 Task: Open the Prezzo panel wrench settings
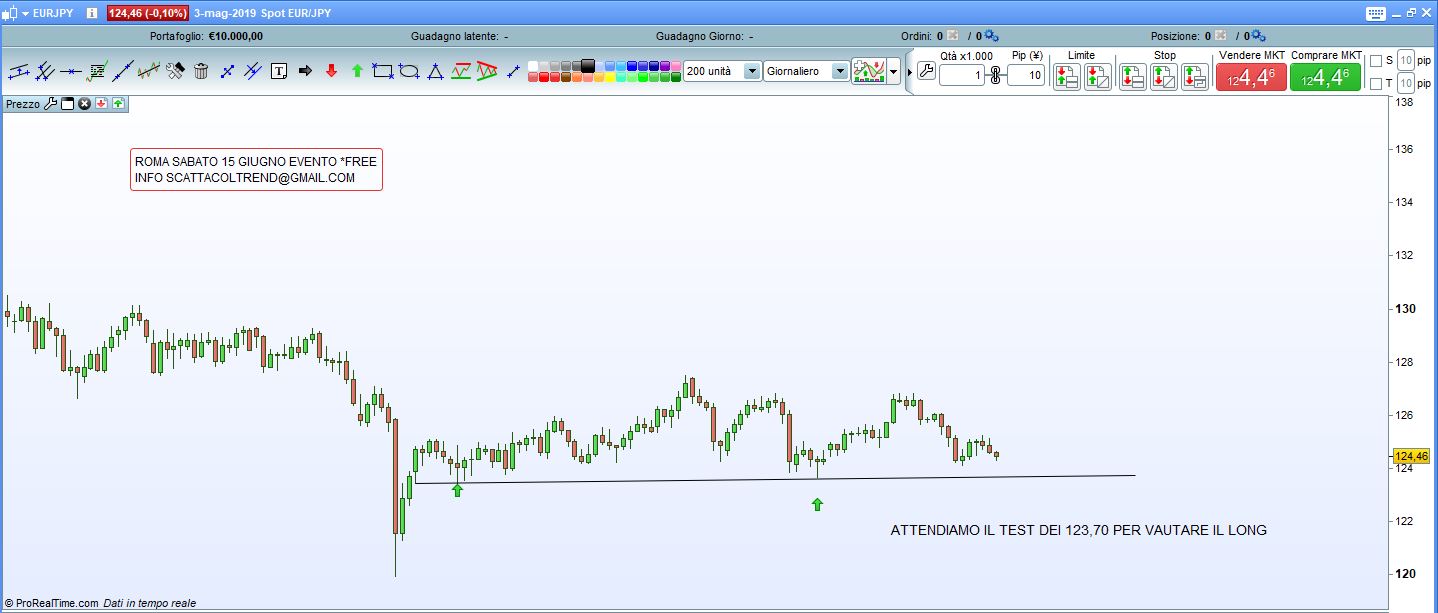coord(50,103)
